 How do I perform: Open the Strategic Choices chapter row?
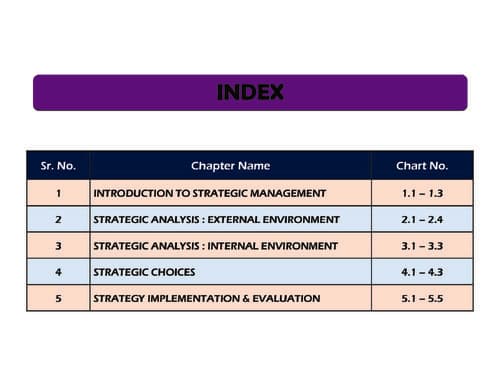click(x=250, y=272)
